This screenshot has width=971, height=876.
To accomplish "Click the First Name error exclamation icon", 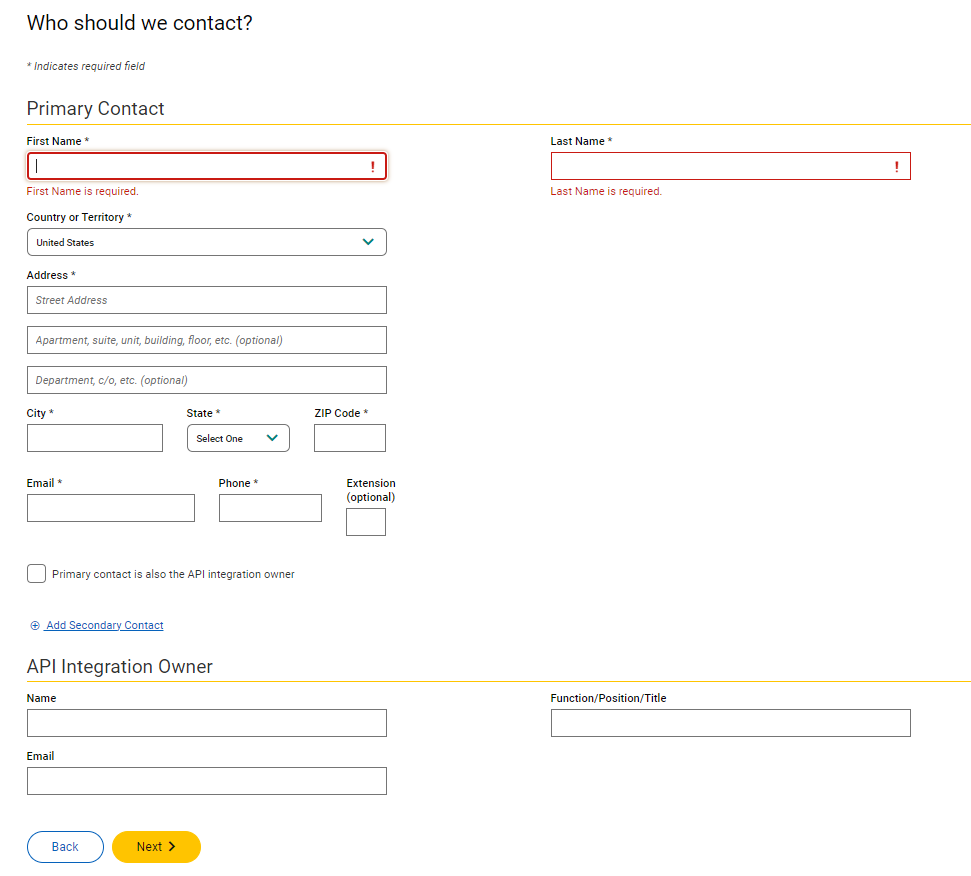I will (373, 167).
